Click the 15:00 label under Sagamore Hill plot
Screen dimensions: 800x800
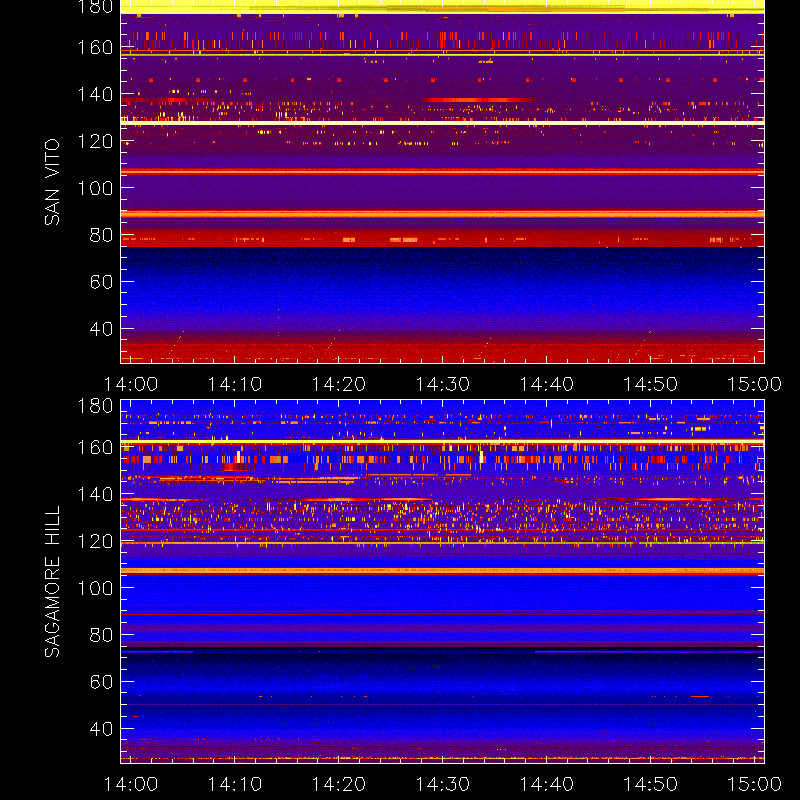coord(754,784)
